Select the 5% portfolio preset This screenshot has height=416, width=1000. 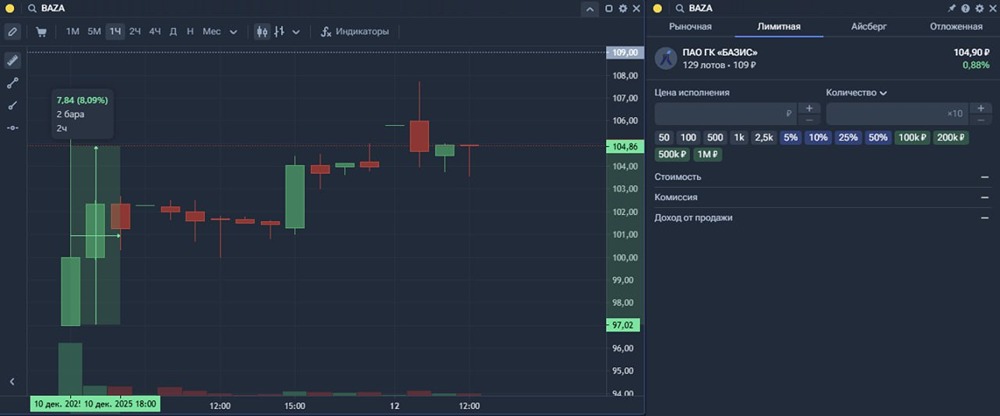click(x=791, y=137)
